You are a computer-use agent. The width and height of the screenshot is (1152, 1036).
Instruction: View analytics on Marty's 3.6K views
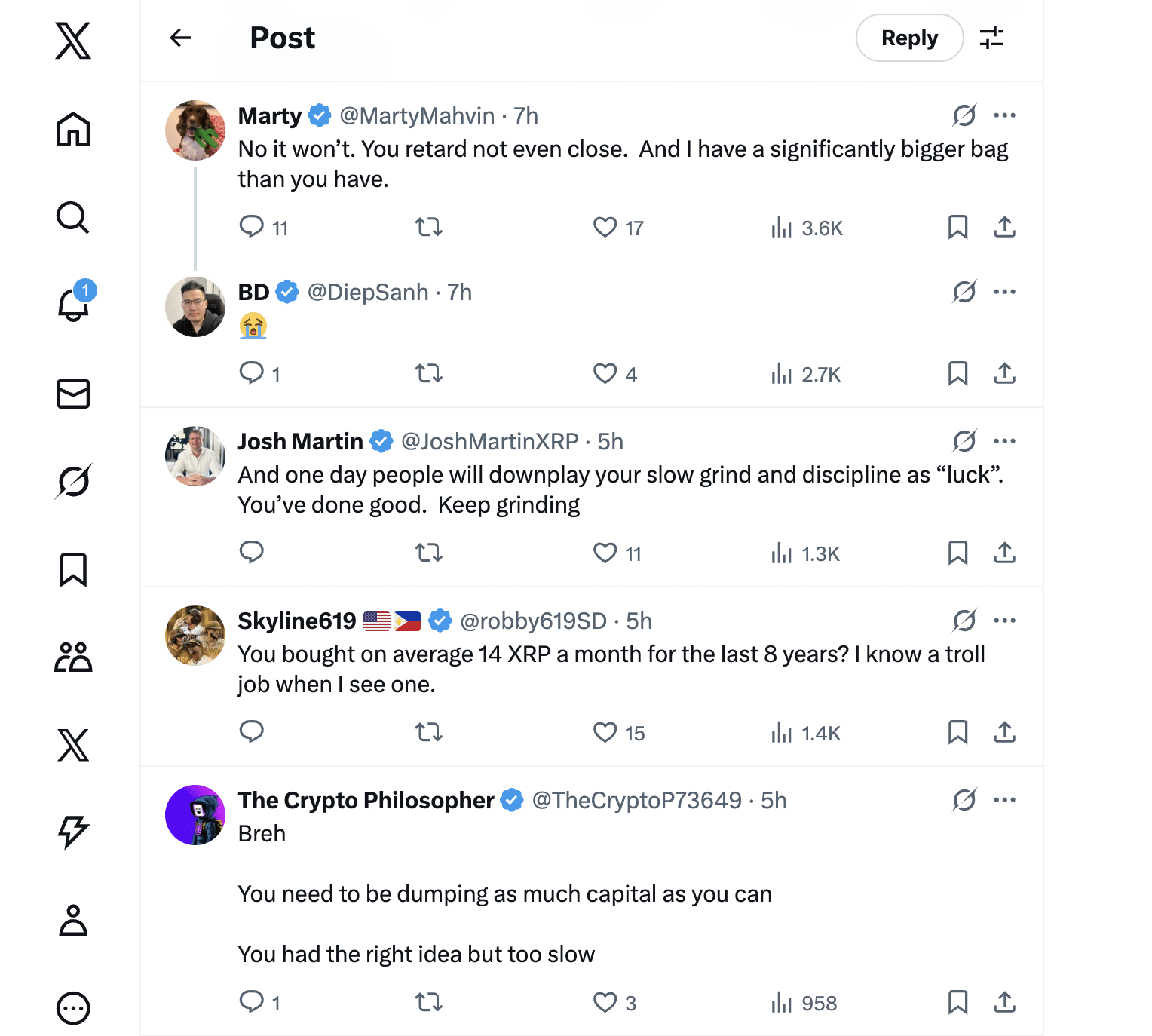(x=807, y=228)
